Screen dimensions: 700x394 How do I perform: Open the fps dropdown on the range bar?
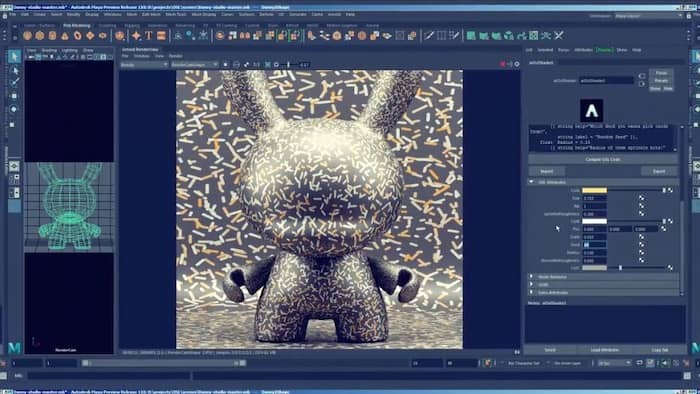[614, 363]
